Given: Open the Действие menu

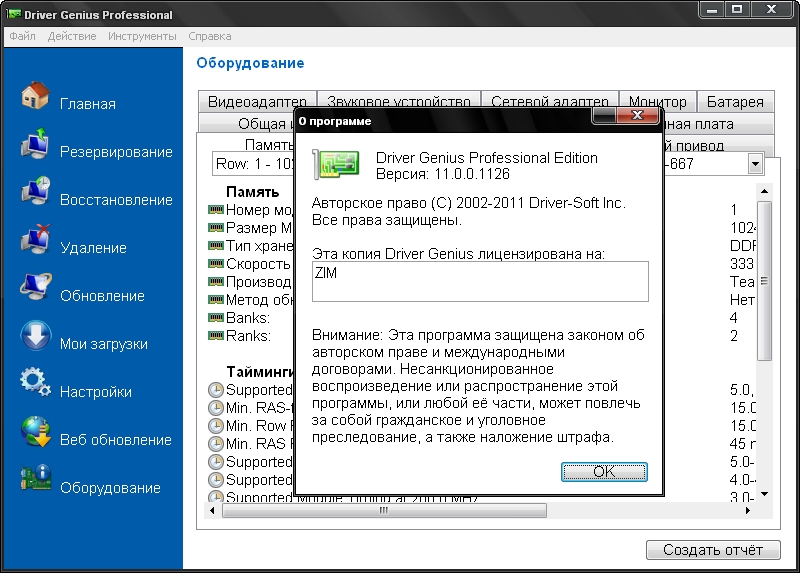Looking at the screenshot, I should tap(72, 36).
